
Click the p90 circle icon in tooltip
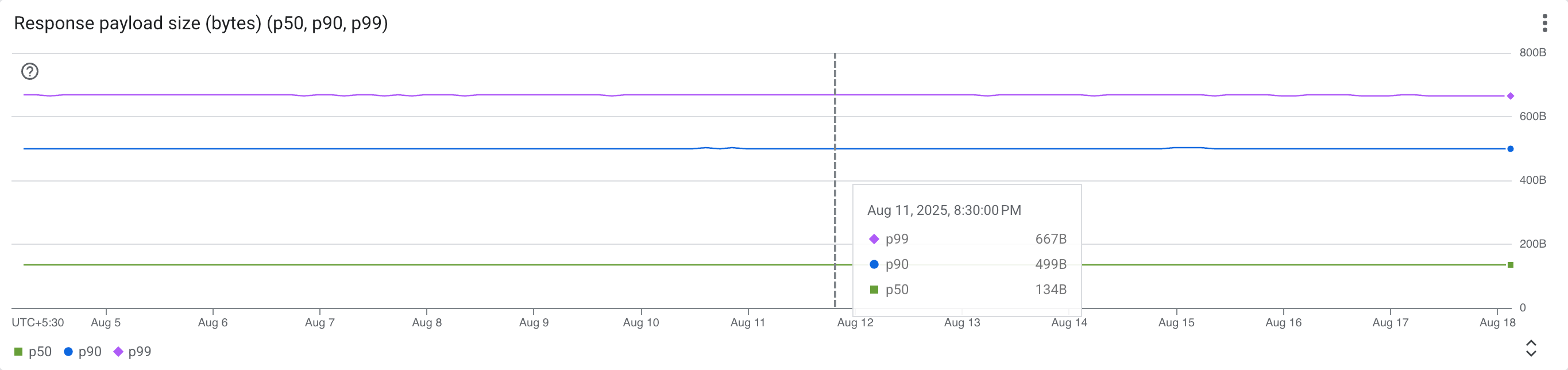click(x=875, y=264)
